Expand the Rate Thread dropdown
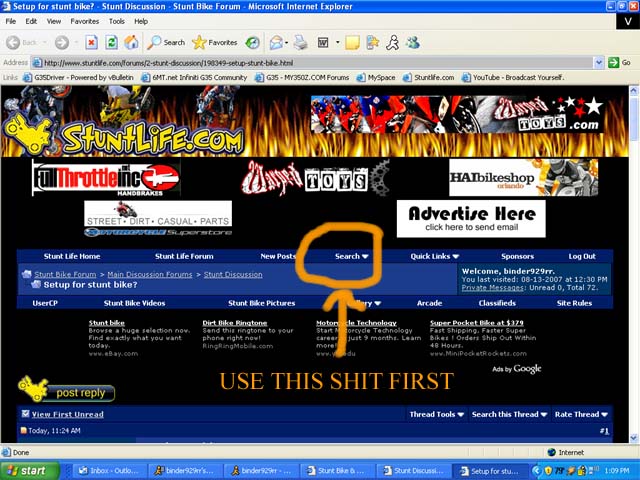 [580, 414]
